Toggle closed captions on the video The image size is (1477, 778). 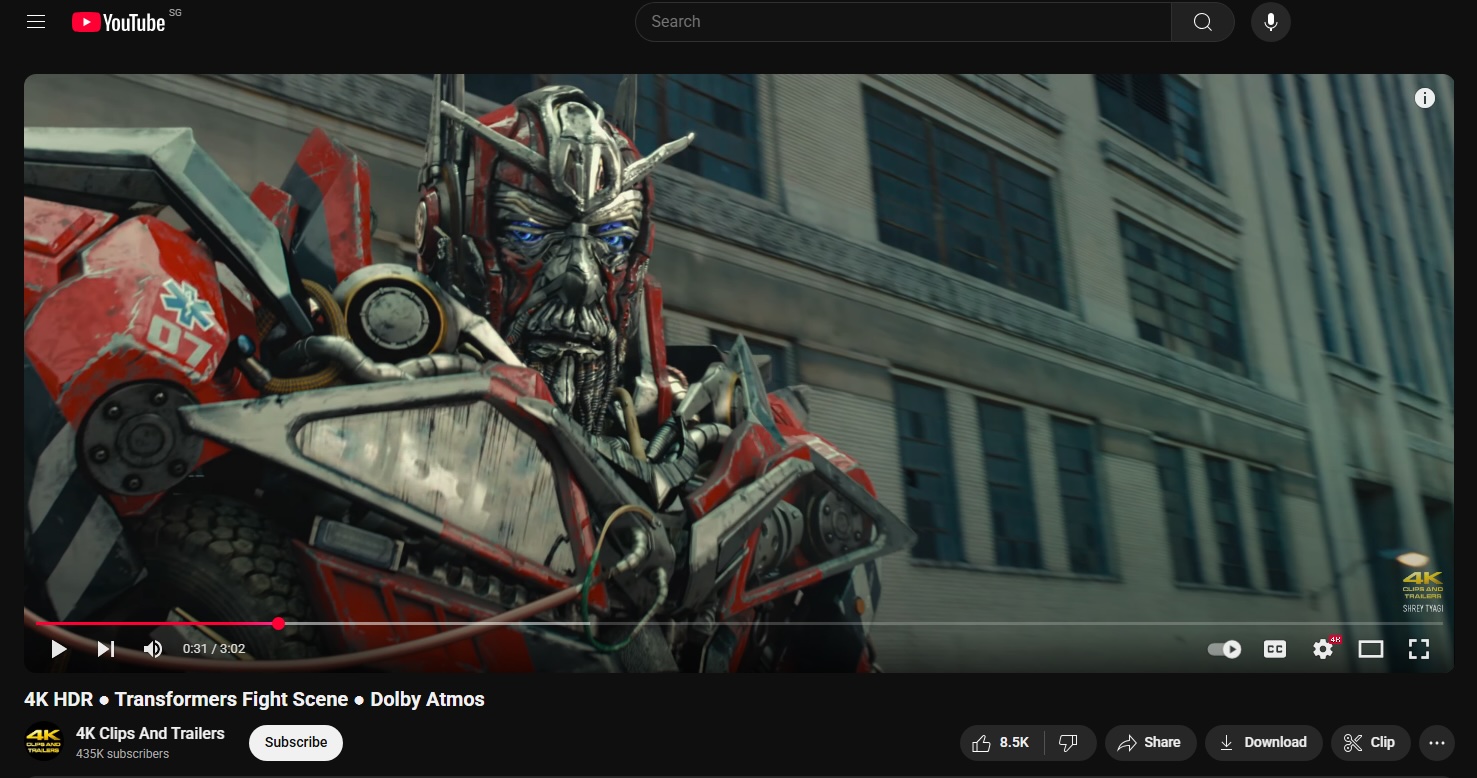pyautogui.click(x=1275, y=649)
